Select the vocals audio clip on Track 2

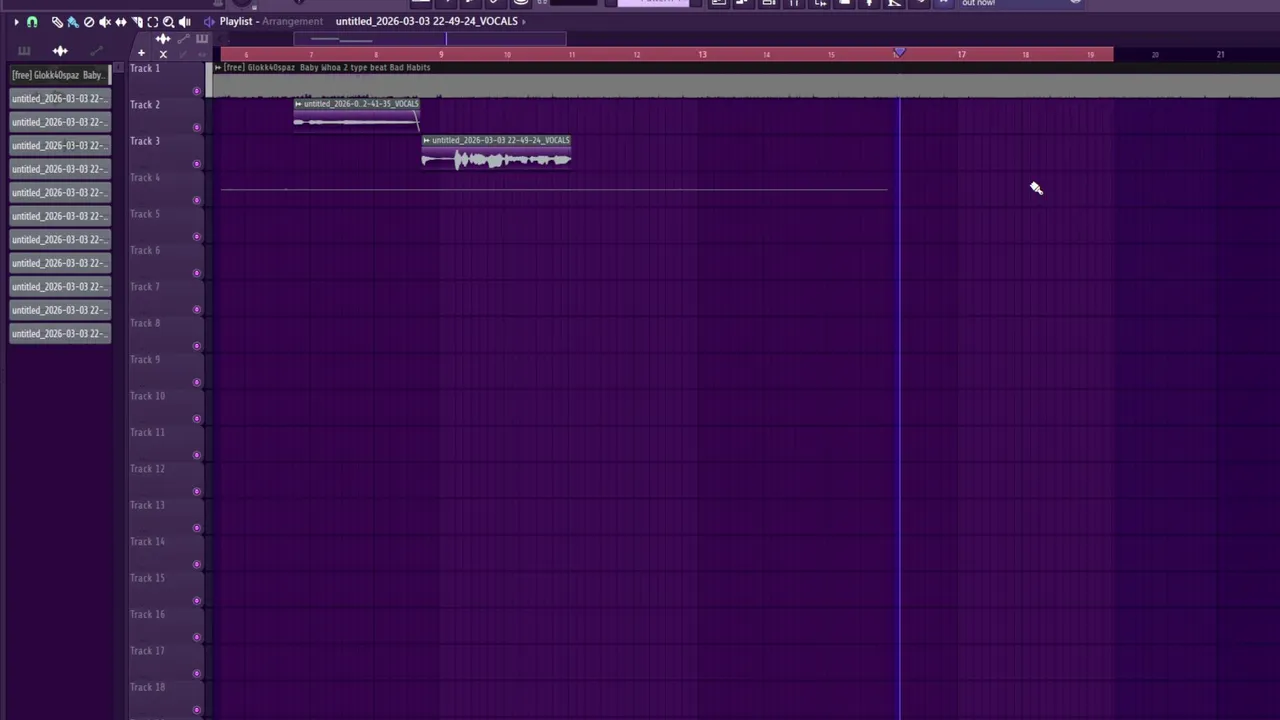click(x=357, y=115)
